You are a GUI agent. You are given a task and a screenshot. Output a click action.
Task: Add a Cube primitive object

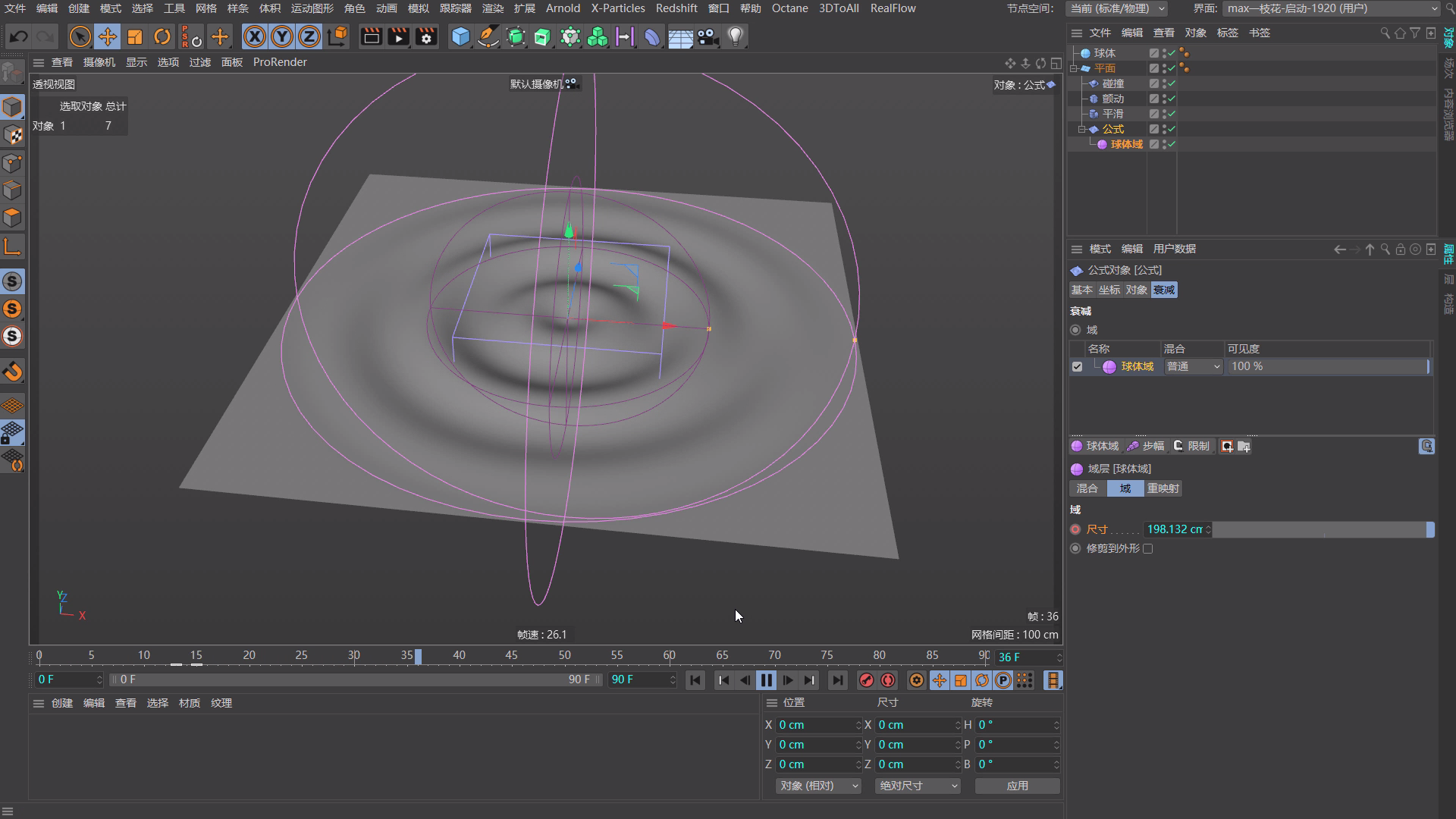[460, 36]
